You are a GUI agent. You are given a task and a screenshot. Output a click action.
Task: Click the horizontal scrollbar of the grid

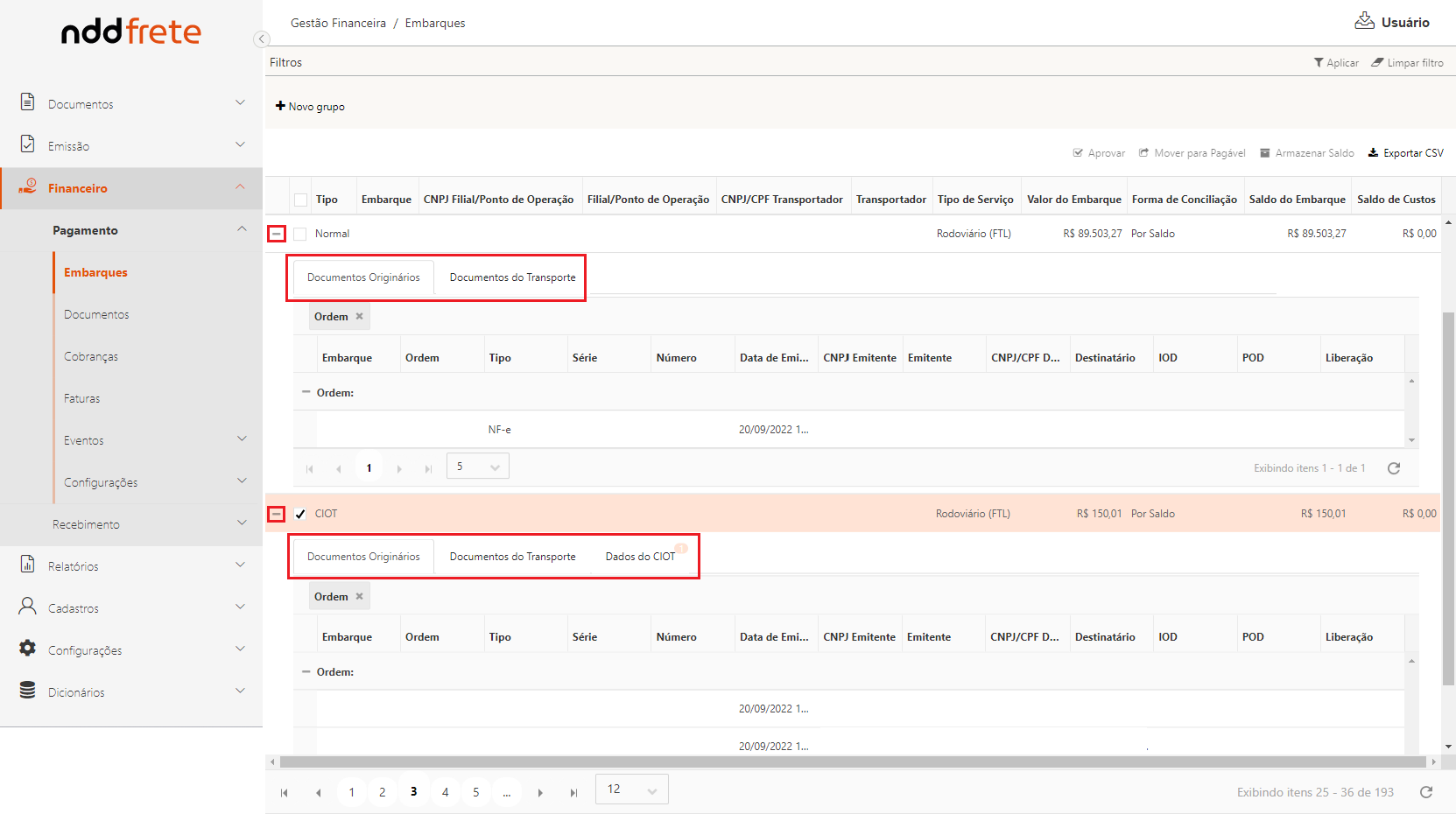(849, 762)
